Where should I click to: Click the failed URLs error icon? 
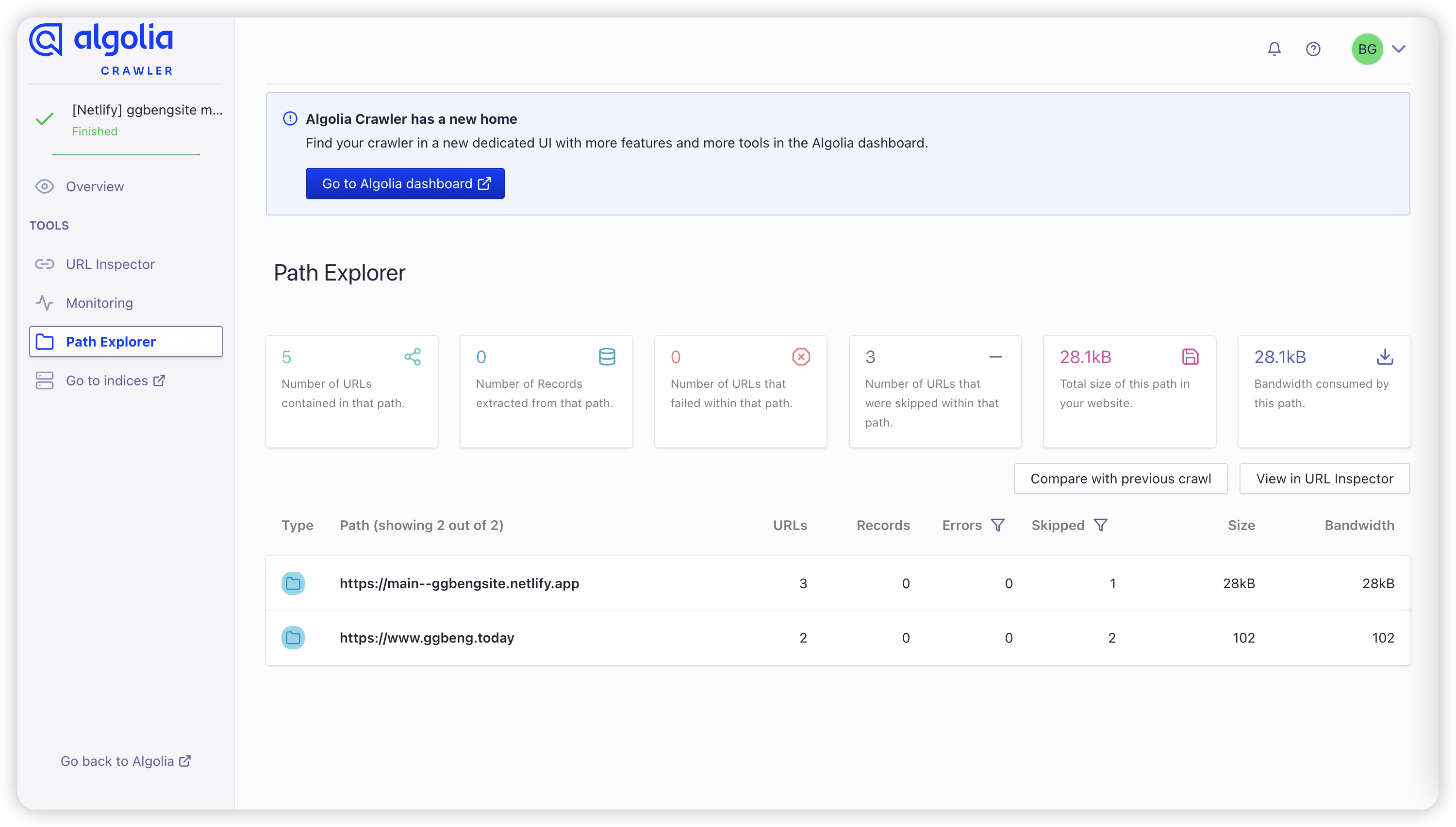click(x=801, y=357)
